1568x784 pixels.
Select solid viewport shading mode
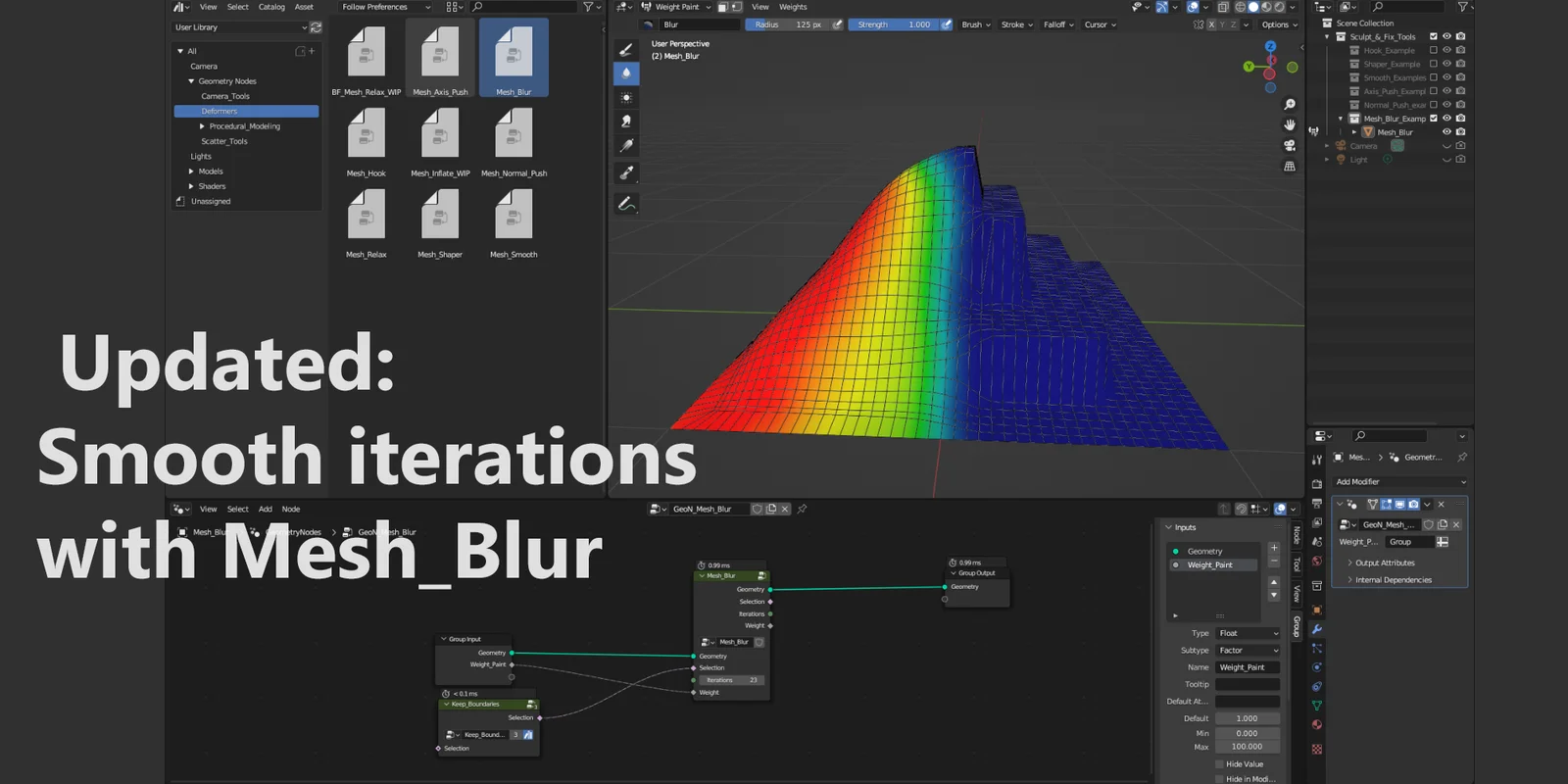coord(1252,7)
